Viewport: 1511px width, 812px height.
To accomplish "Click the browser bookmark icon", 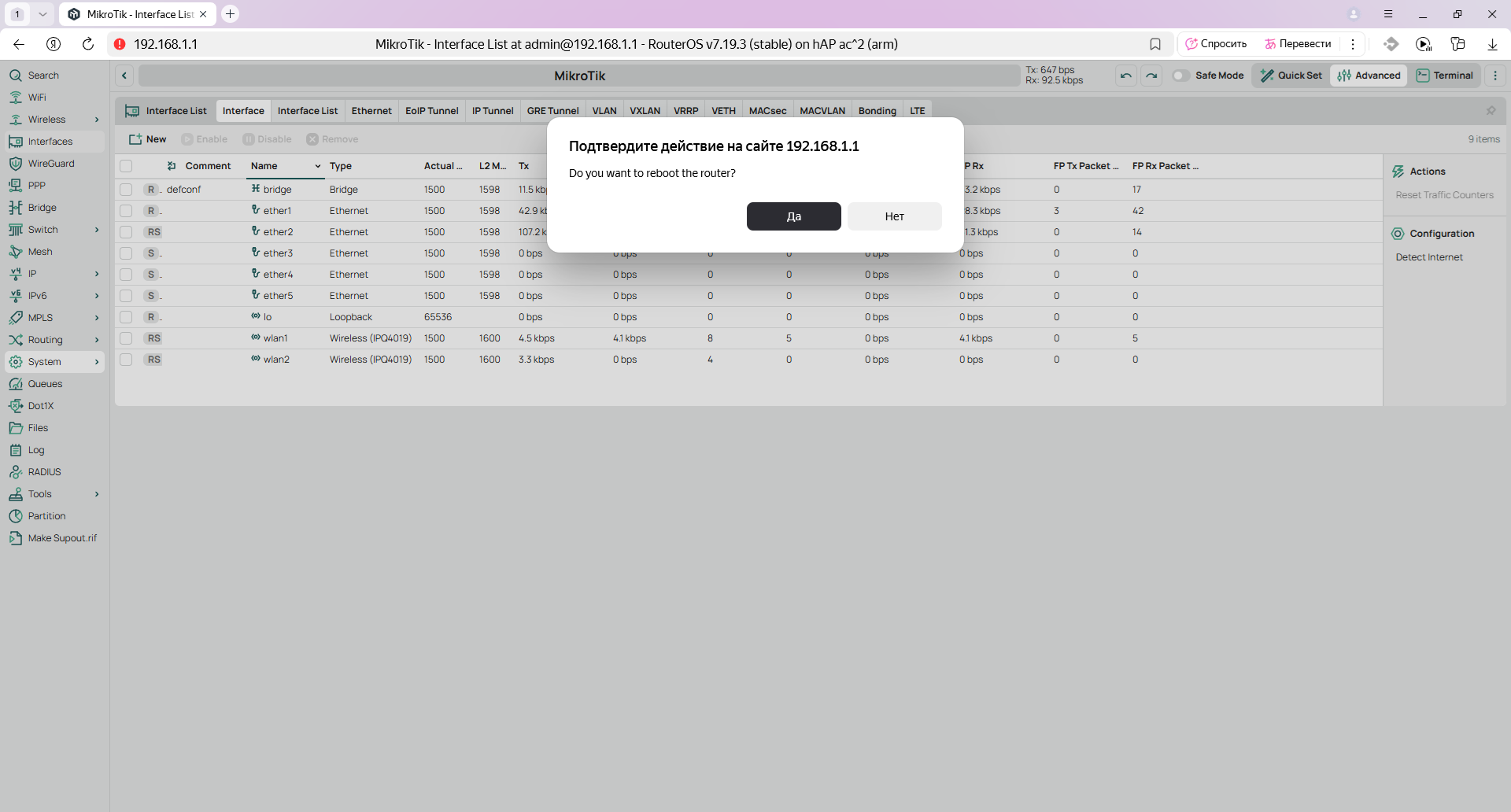I will (1155, 44).
